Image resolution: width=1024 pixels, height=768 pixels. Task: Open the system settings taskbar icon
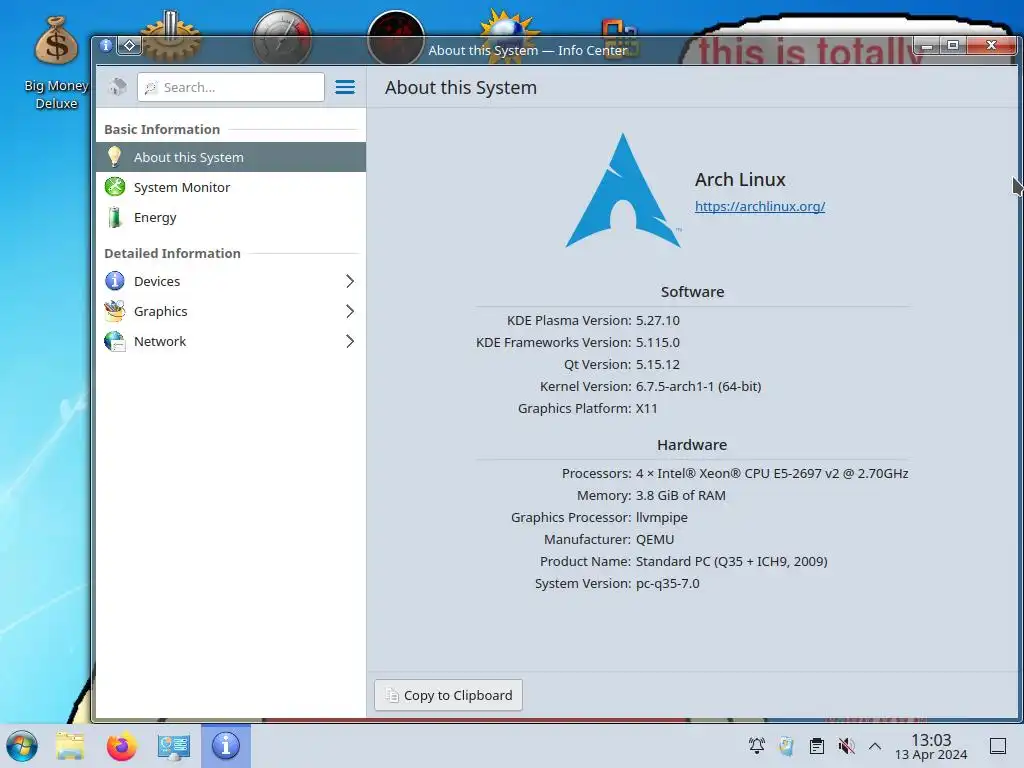173,746
